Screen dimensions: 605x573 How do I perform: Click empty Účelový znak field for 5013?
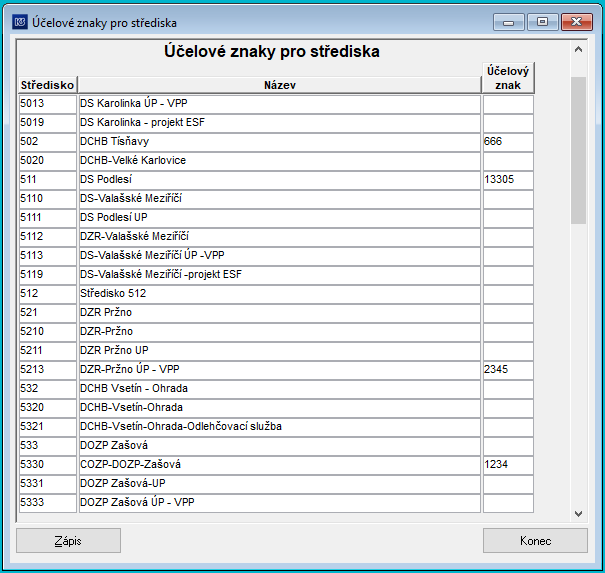(508, 104)
